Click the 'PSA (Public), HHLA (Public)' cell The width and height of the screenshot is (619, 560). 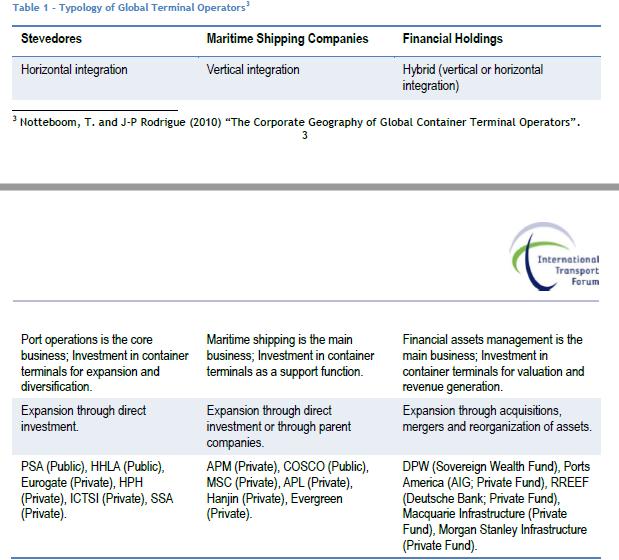click(97, 490)
